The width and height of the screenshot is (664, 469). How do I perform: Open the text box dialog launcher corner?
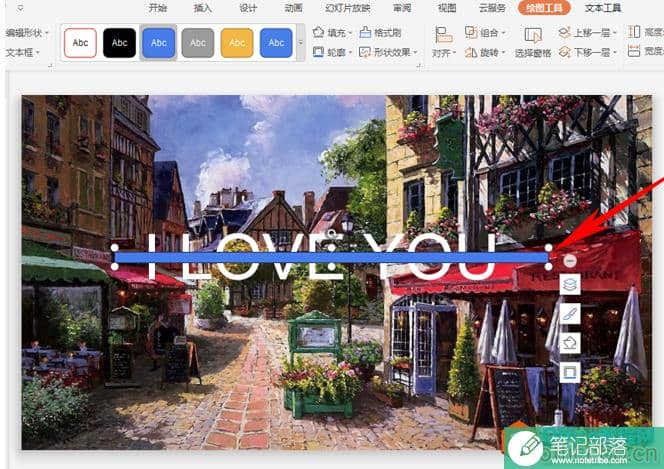click(50, 66)
